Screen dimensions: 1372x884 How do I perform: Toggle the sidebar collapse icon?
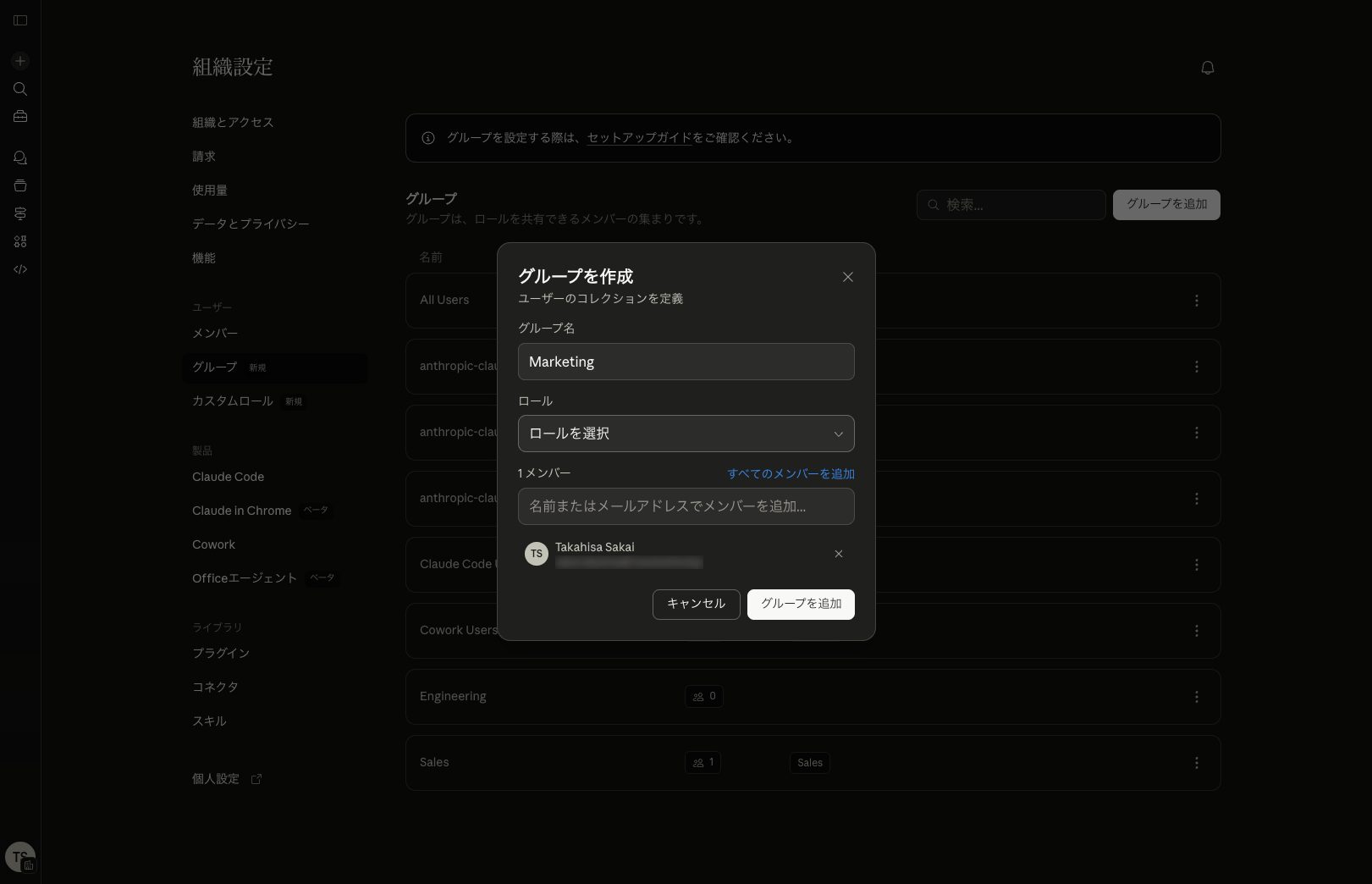pyautogui.click(x=20, y=20)
